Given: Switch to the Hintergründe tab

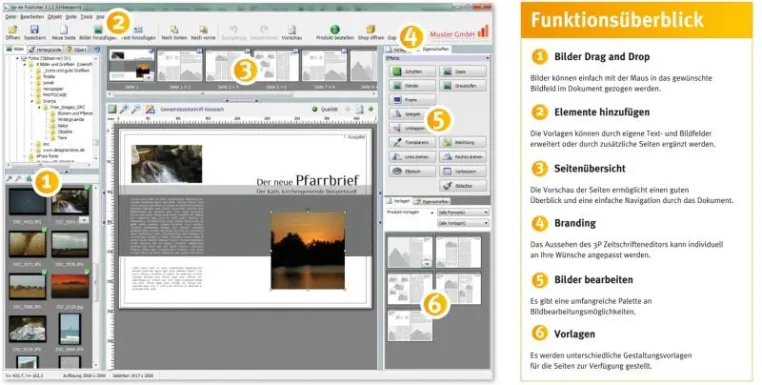Looking at the screenshot, I should click(x=45, y=50).
